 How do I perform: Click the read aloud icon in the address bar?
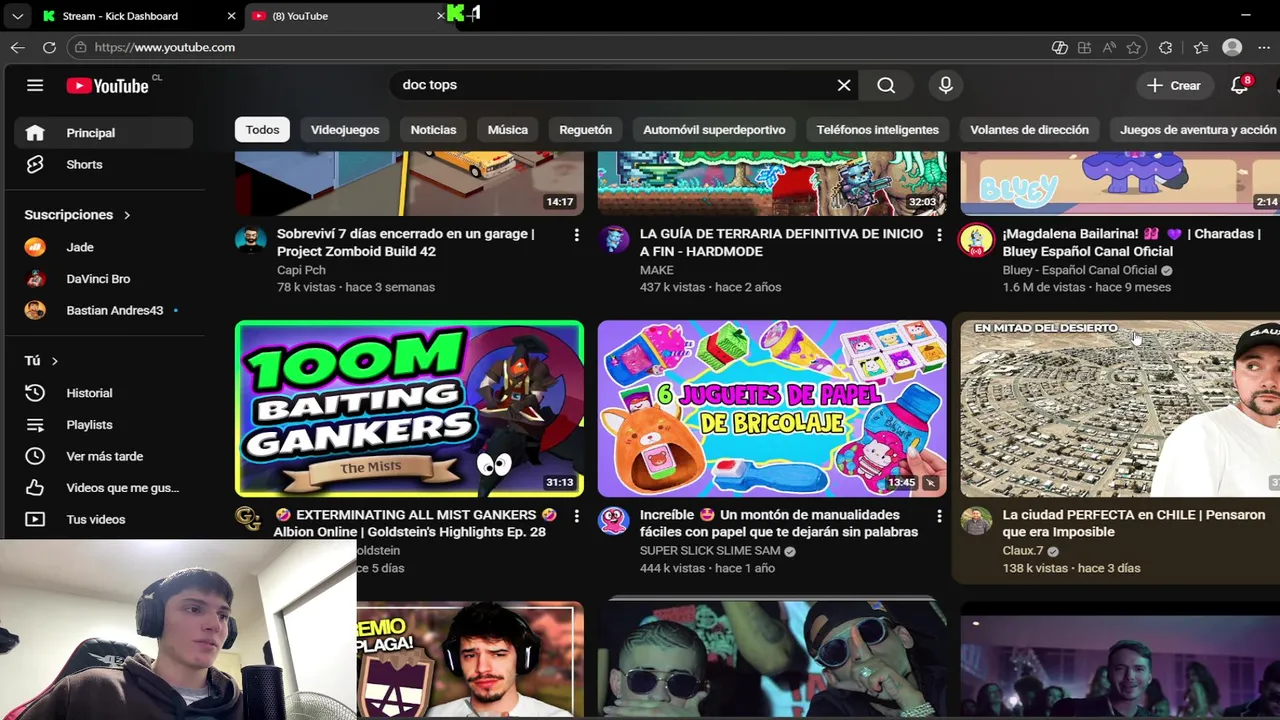(1109, 47)
